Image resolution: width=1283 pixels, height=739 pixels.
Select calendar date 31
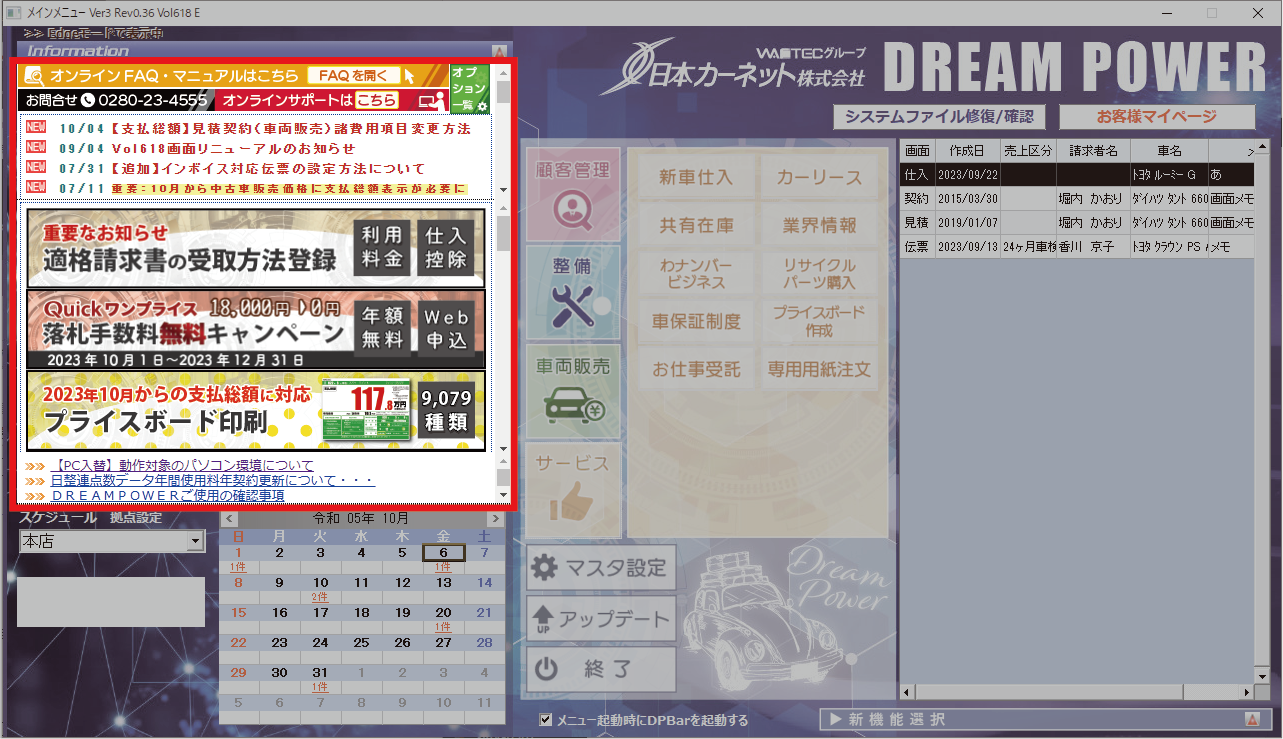click(x=320, y=672)
